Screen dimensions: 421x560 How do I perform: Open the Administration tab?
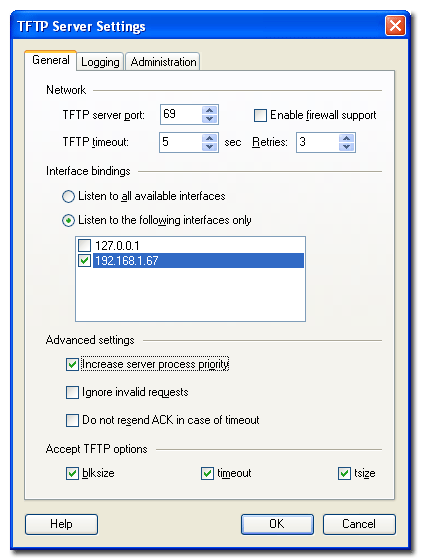point(163,62)
